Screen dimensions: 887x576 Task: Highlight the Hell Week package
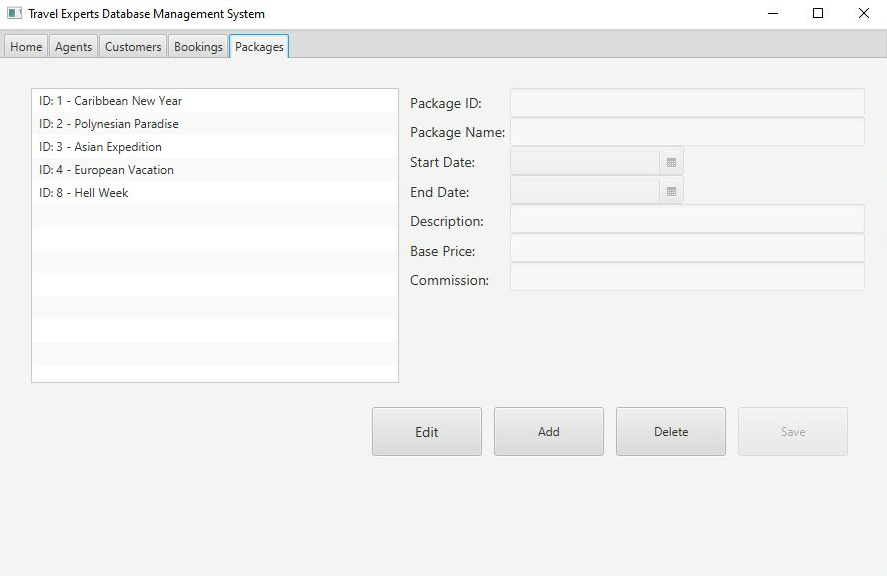coord(84,193)
